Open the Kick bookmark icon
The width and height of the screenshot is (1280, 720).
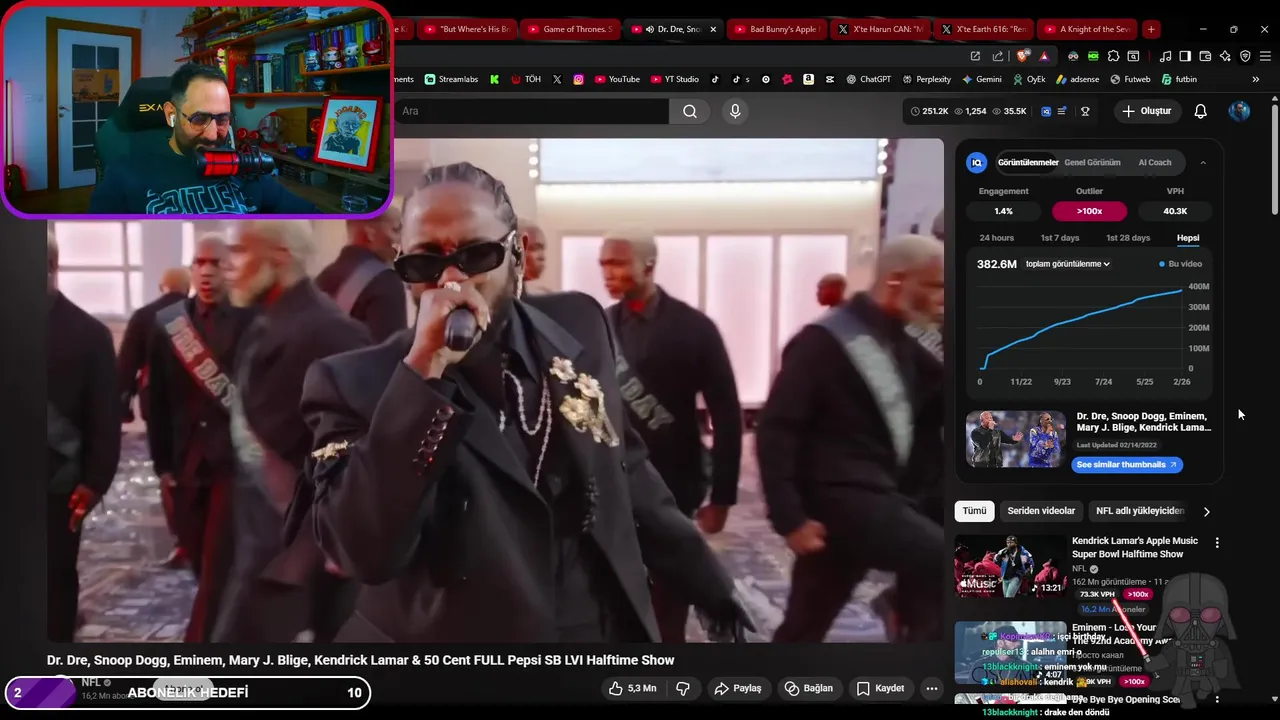pos(494,79)
